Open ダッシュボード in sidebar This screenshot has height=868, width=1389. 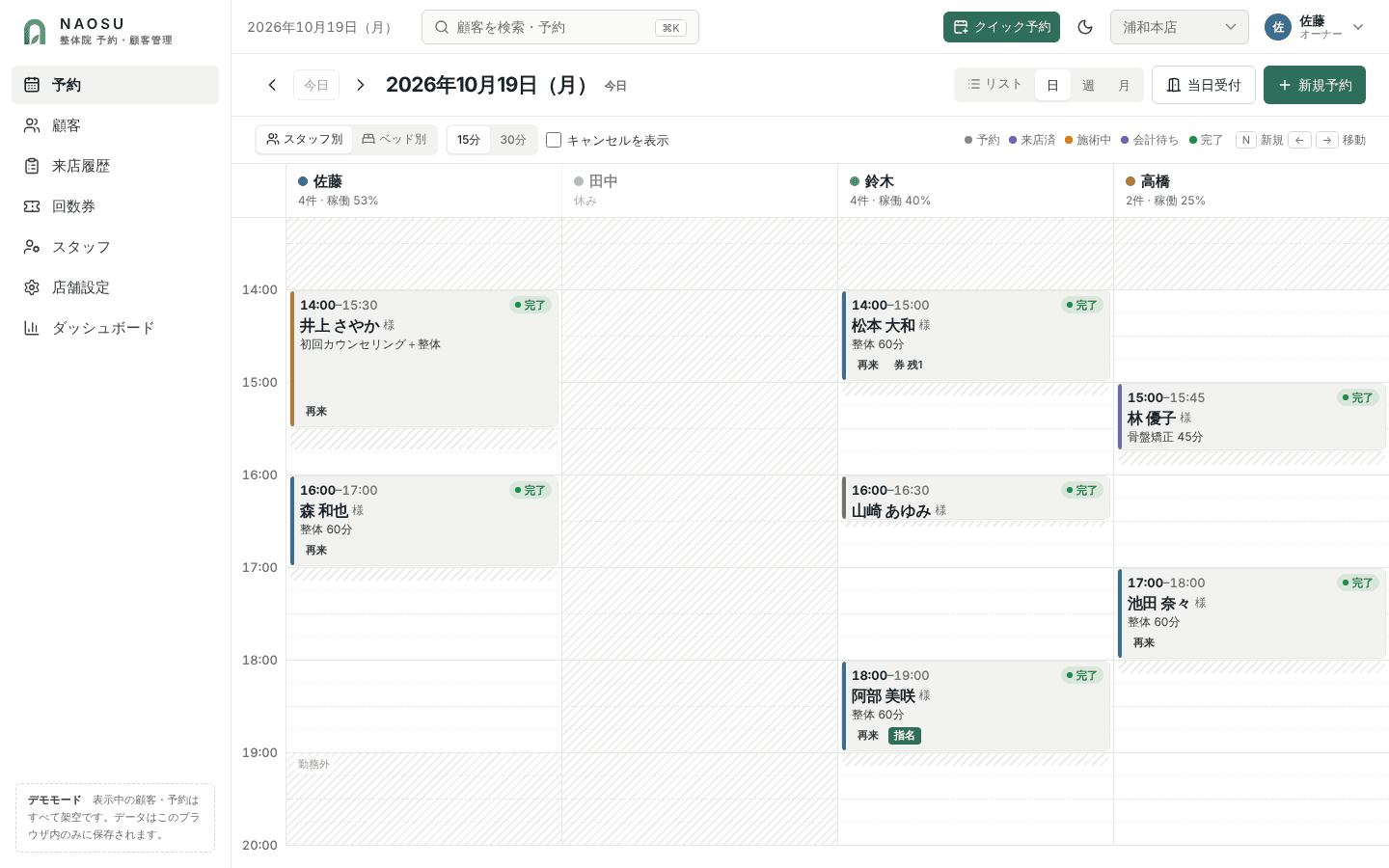pyautogui.click(x=116, y=328)
